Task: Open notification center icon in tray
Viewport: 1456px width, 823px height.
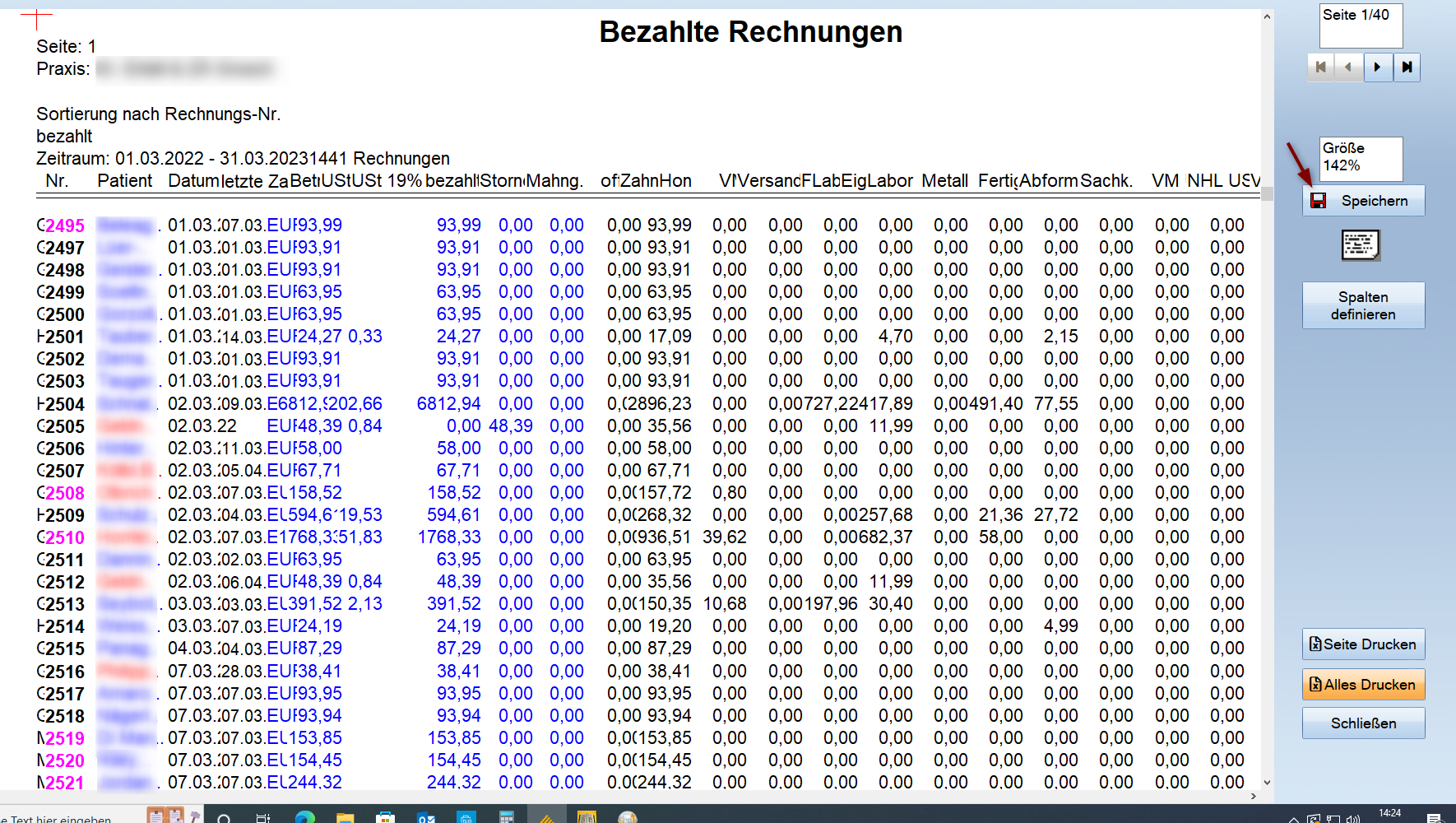Action: [1434, 817]
